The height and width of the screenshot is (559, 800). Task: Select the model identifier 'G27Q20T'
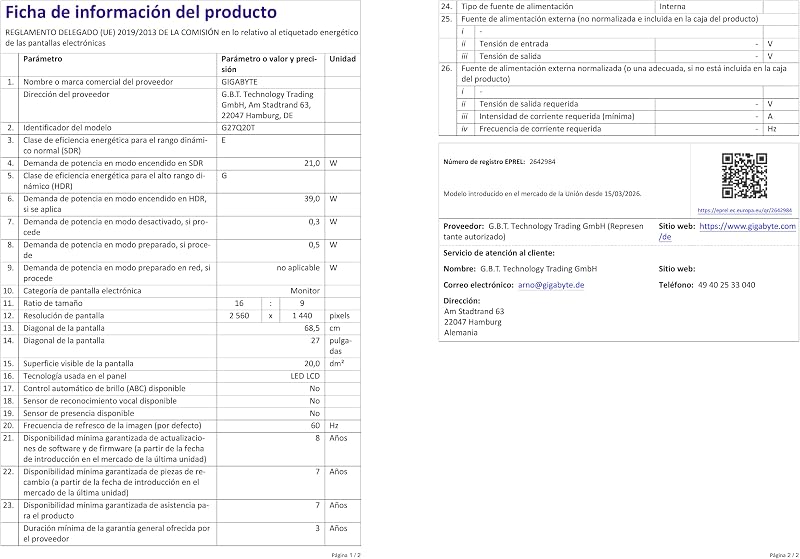[238, 128]
